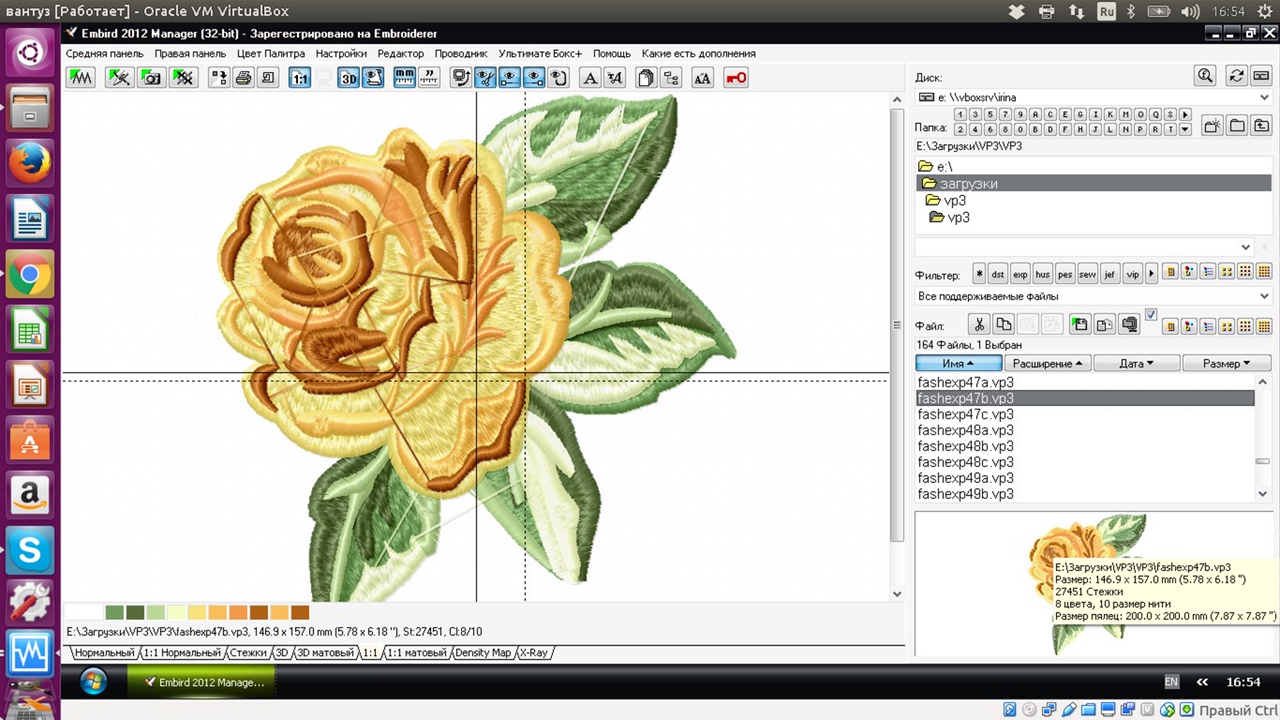This screenshot has width=1280, height=720.
Task: Open Skype from the Ubuntu launcher
Action: click(x=30, y=549)
